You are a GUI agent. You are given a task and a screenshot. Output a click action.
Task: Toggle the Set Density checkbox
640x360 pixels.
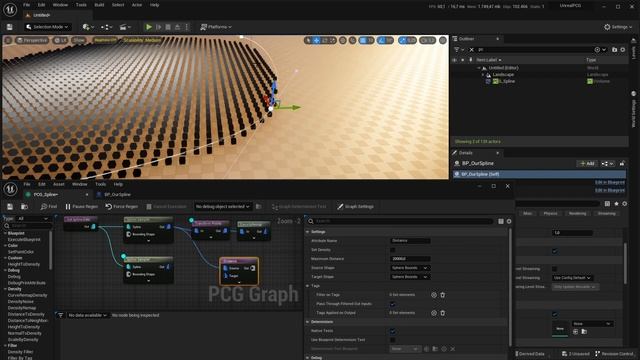(393, 250)
